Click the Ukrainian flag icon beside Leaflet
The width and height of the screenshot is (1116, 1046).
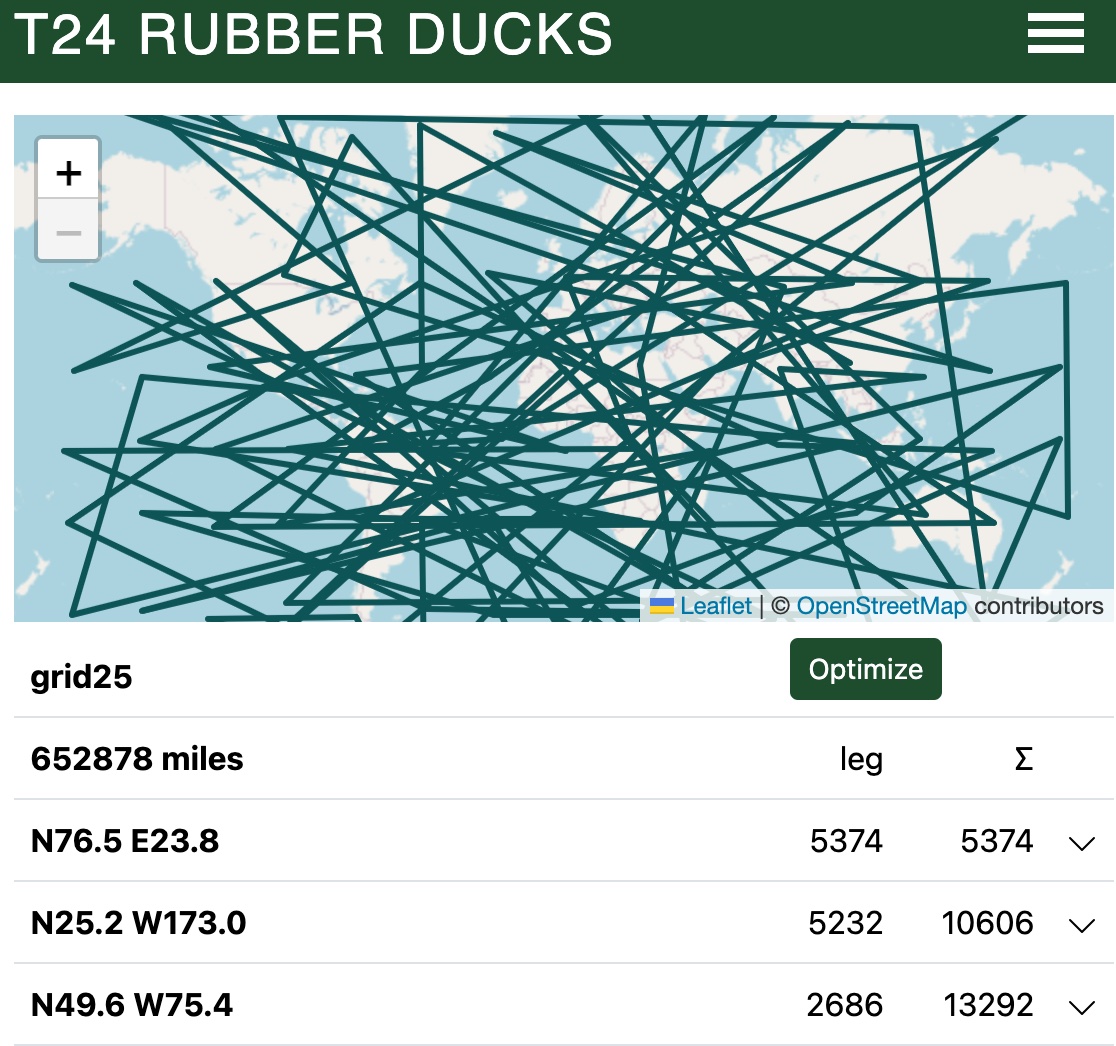point(661,606)
